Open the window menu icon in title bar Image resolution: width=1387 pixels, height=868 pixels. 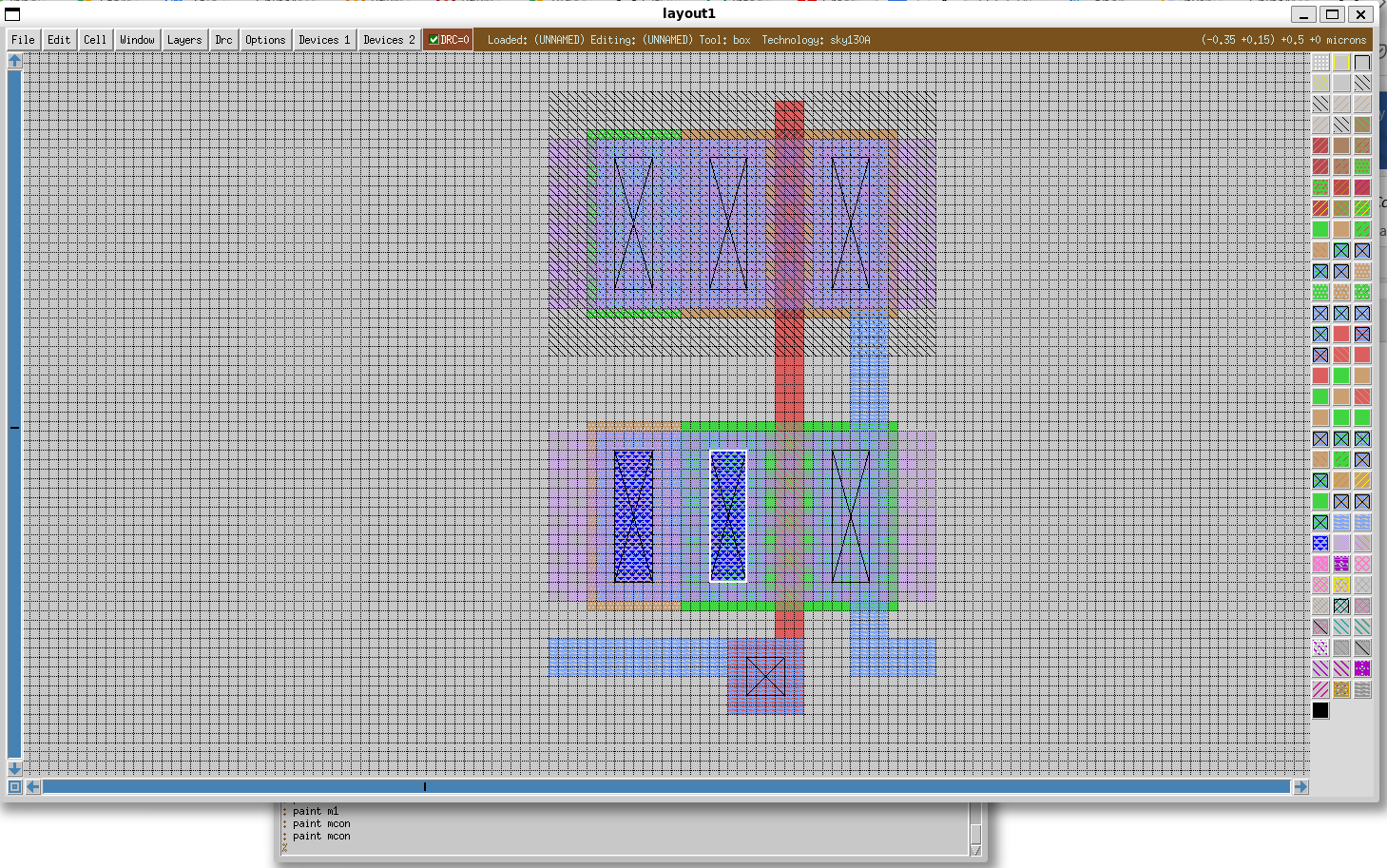coord(12,13)
